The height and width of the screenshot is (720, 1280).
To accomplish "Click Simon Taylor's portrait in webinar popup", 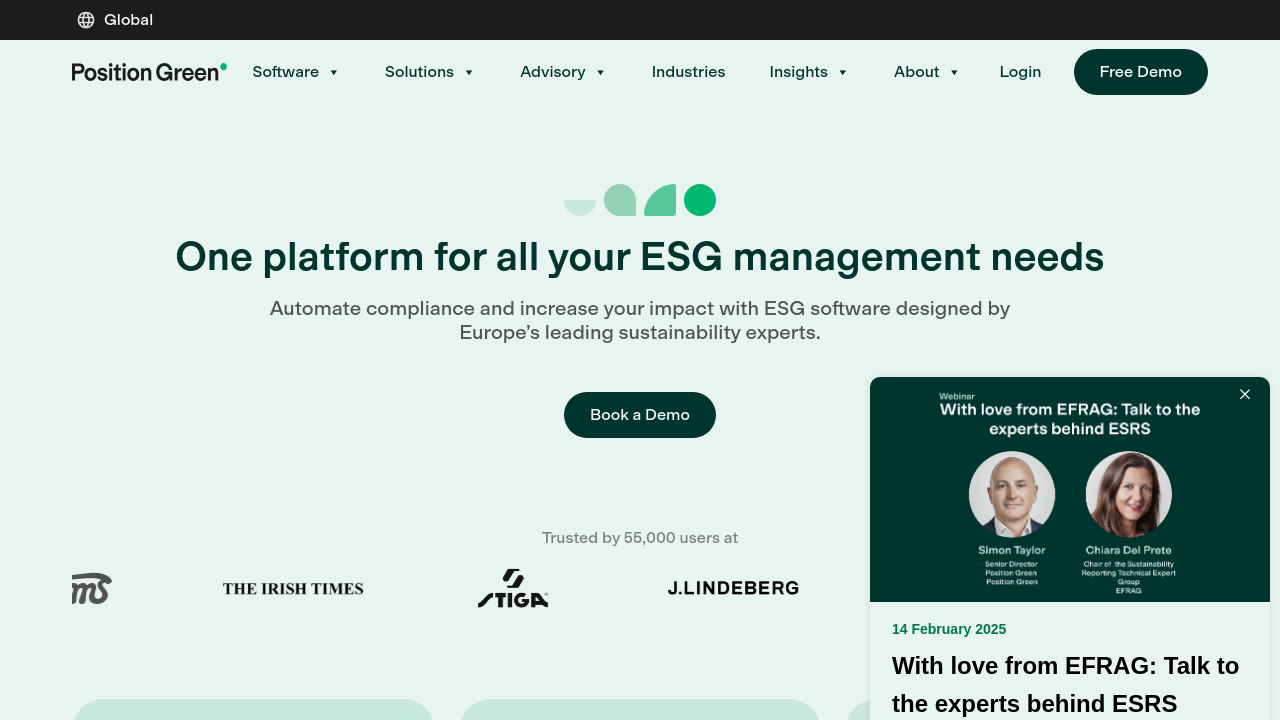I will (1012, 494).
